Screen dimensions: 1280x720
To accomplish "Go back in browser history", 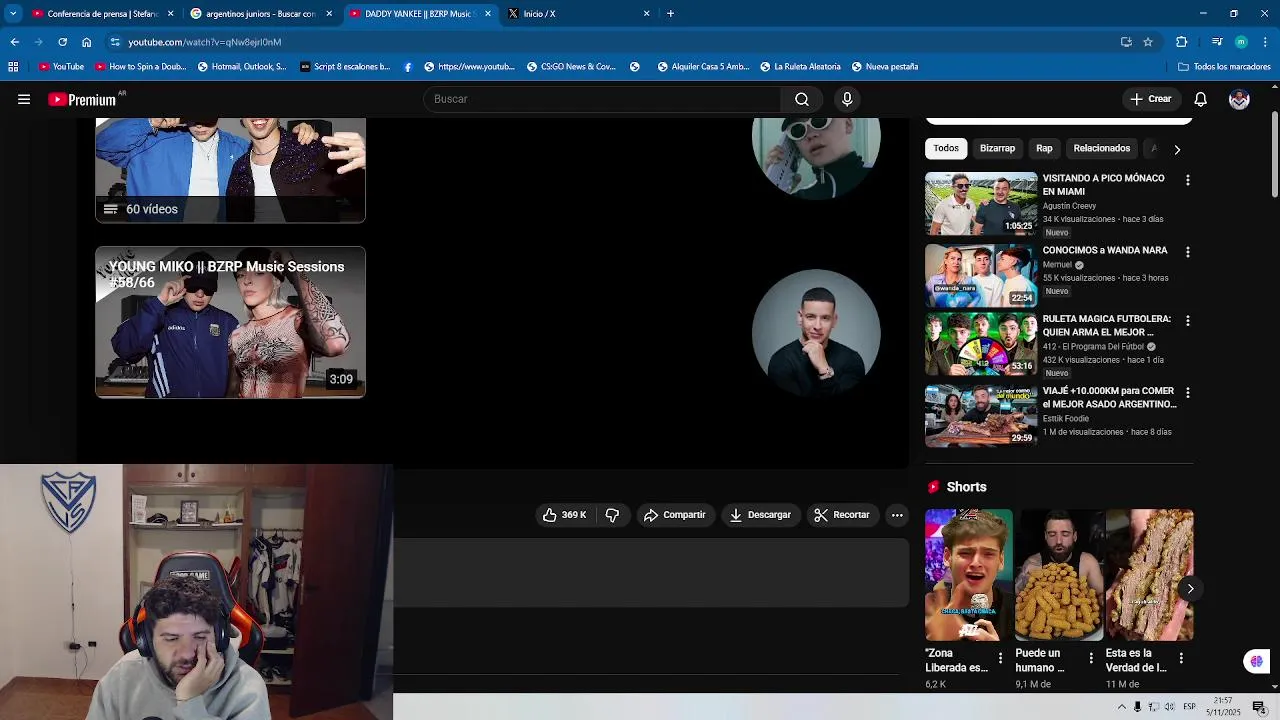I will [x=15, y=42].
